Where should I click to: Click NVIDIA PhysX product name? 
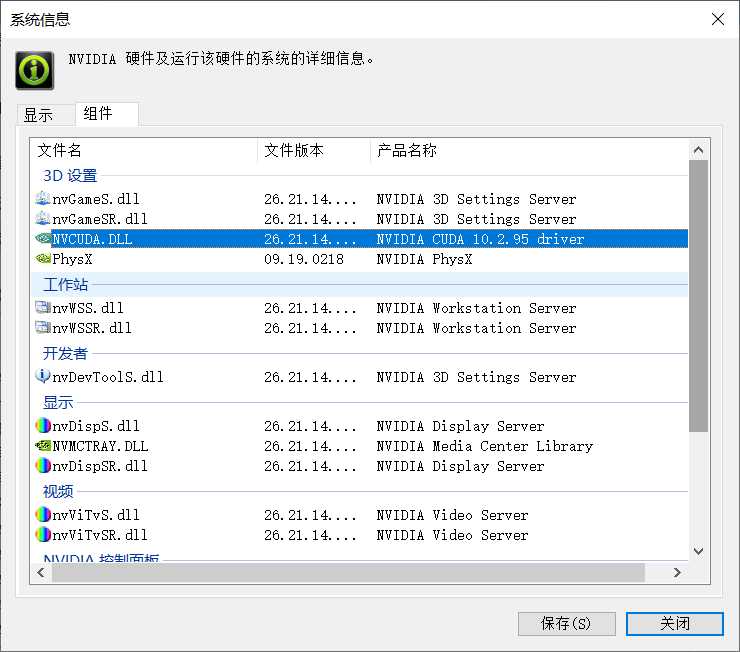click(x=424, y=259)
